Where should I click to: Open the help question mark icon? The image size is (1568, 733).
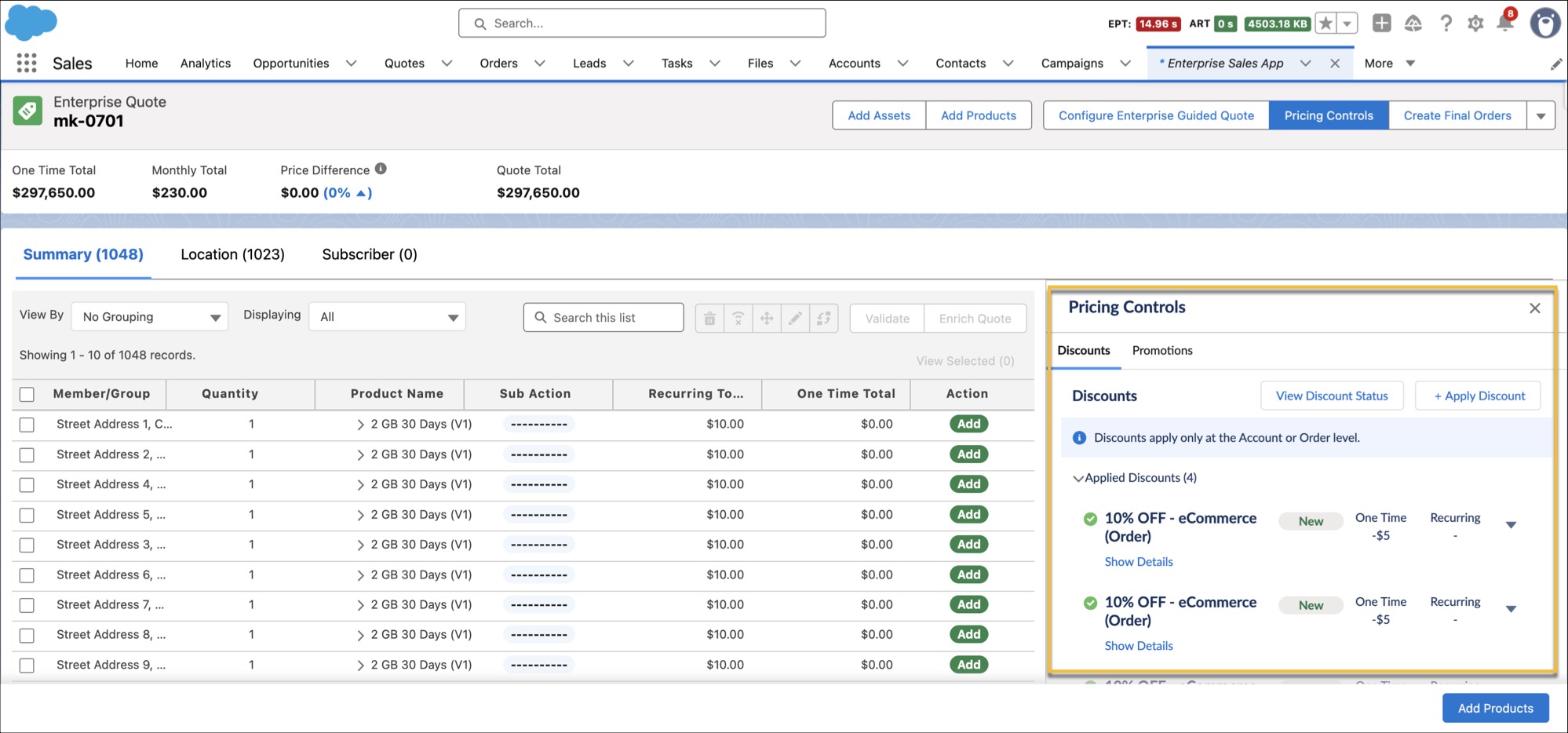click(x=1446, y=24)
